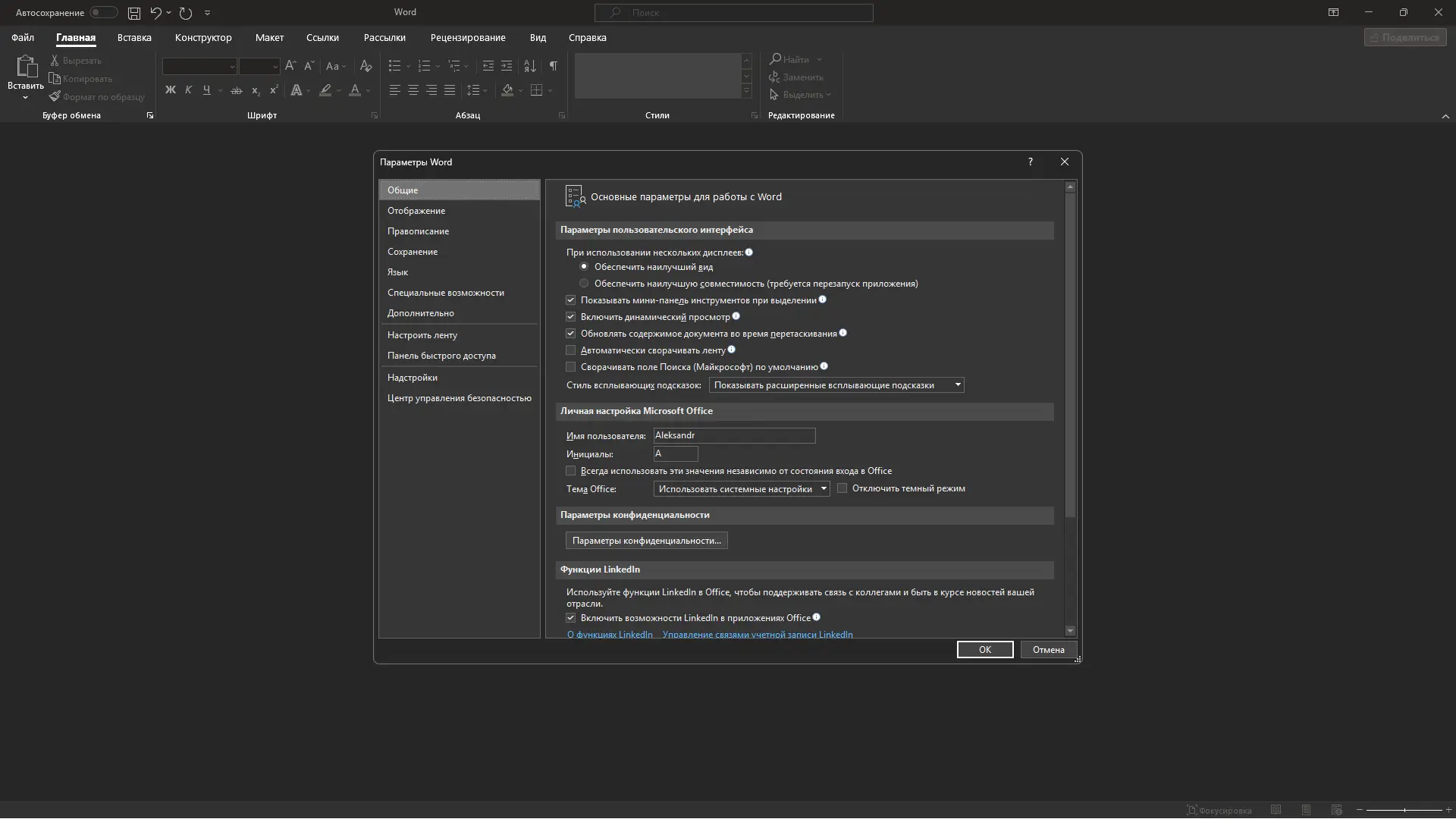Screen dimensions: 1456x819
Task: Select Правописание in options sidebar
Action: point(418,231)
